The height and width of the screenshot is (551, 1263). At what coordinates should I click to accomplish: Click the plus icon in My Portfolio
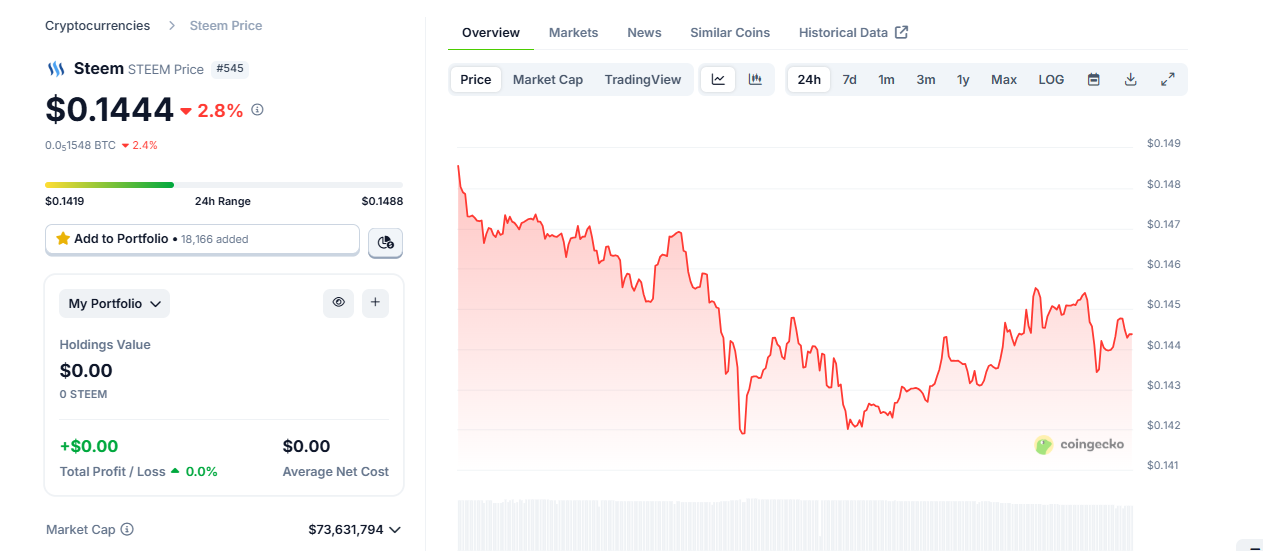pos(375,302)
